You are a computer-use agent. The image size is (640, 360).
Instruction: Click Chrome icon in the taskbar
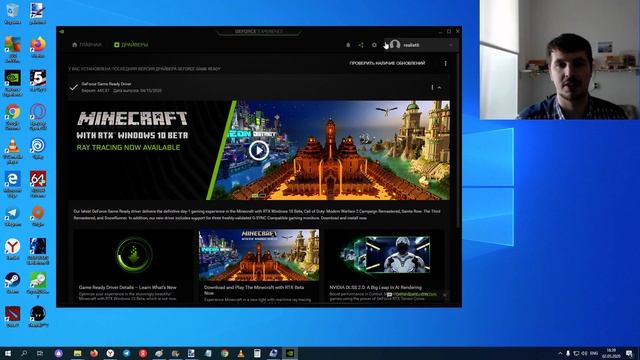click(224, 353)
